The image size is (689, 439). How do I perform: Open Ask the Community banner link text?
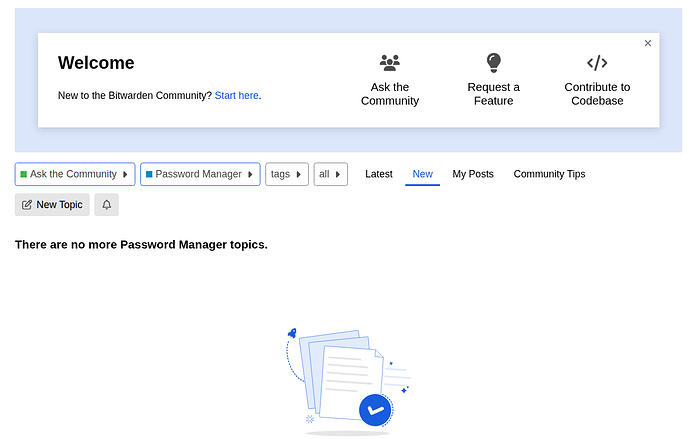pos(390,94)
